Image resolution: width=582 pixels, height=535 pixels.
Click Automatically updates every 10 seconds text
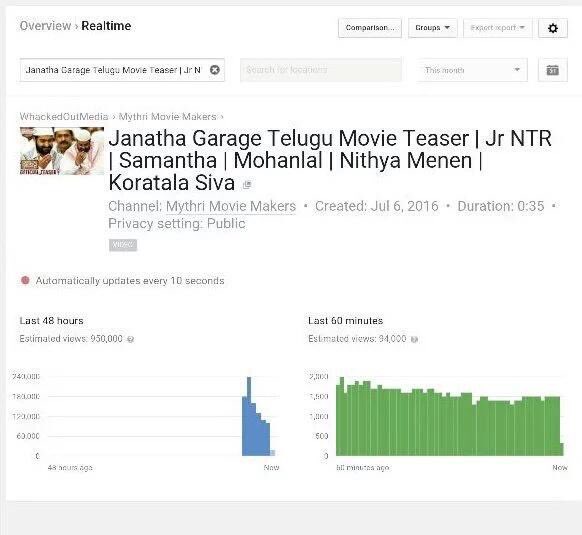tap(130, 281)
